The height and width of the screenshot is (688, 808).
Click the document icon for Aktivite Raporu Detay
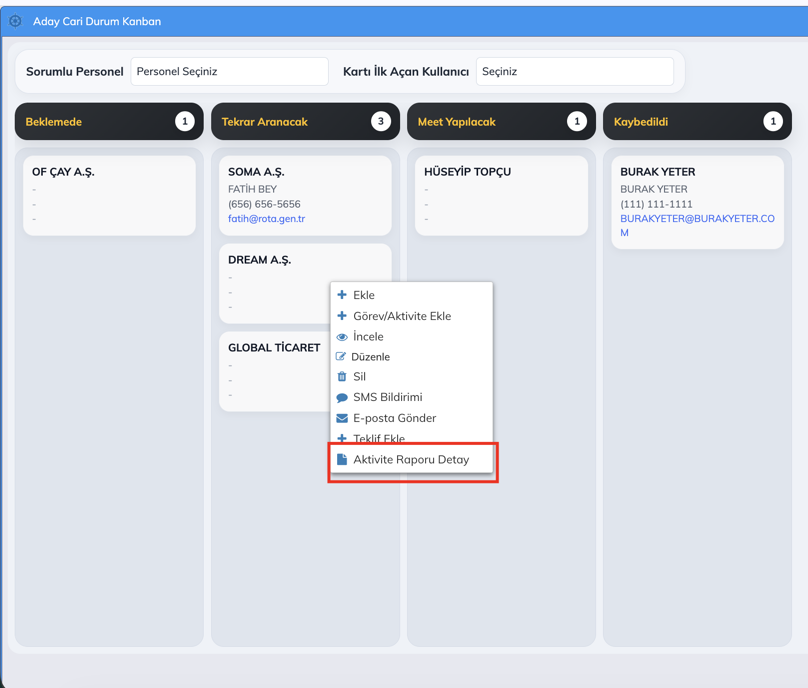tap(342, 460)
